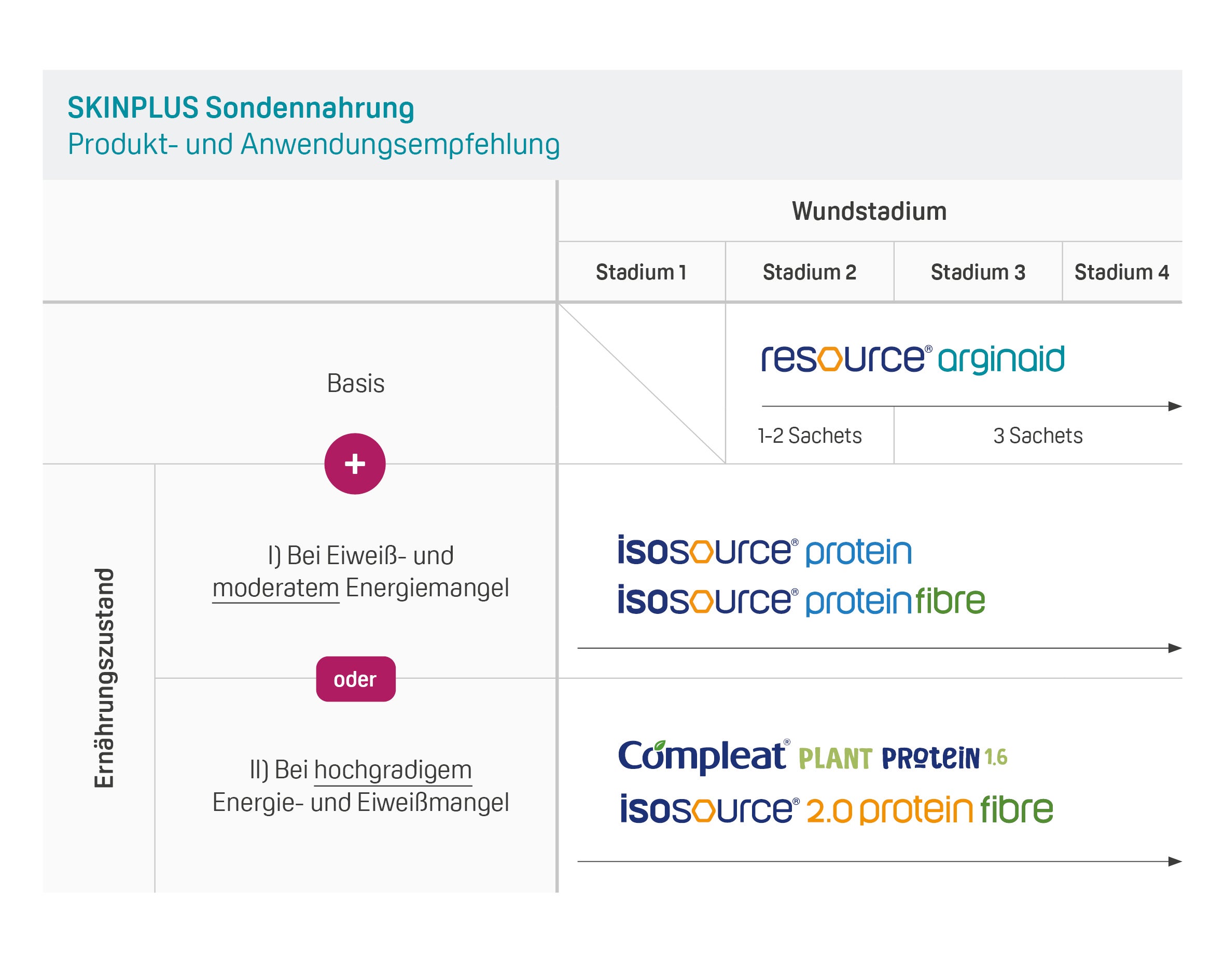Click the 'Basis' row label
Image resolution: width=1225 pixels, height=980 pixels.
point(356,384)
